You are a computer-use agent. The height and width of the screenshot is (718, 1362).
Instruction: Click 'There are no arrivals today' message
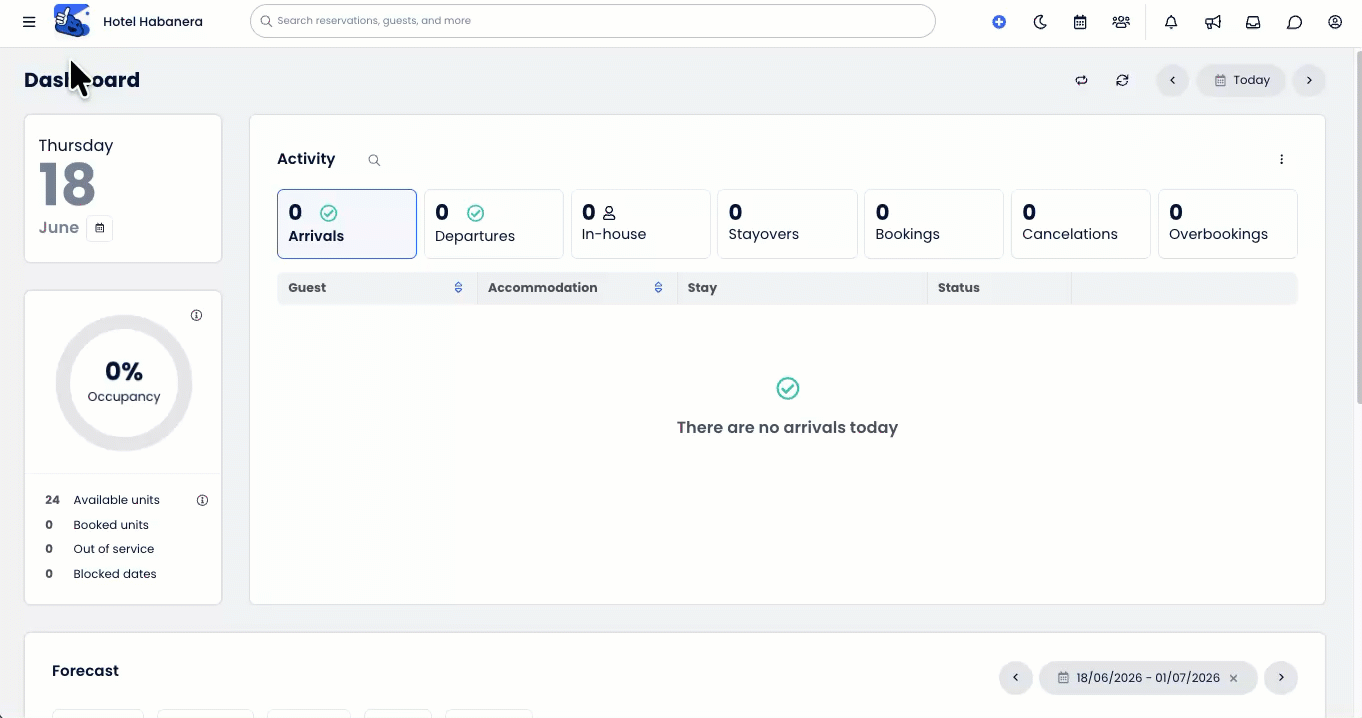788,427
